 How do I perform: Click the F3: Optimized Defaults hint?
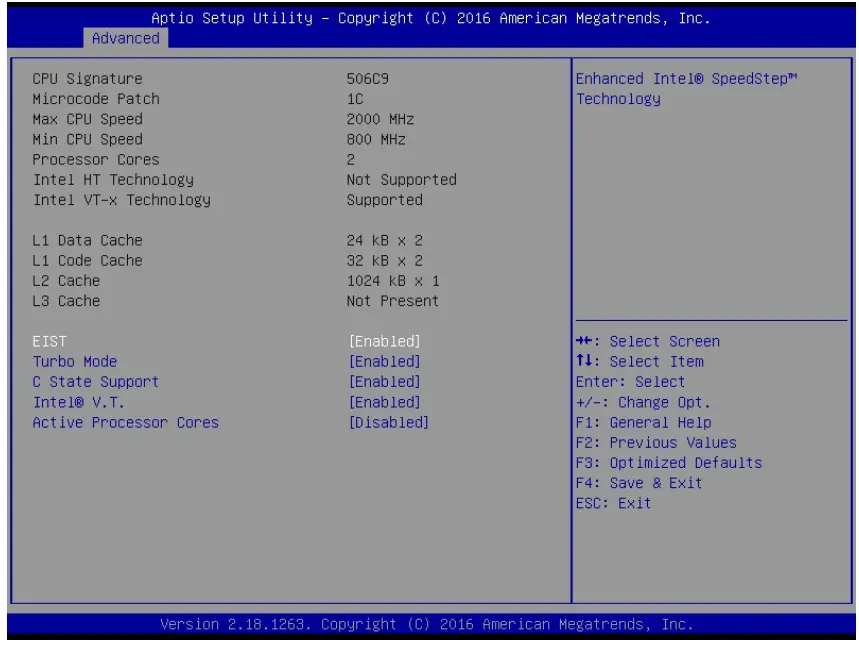click(x=669, y=463)
